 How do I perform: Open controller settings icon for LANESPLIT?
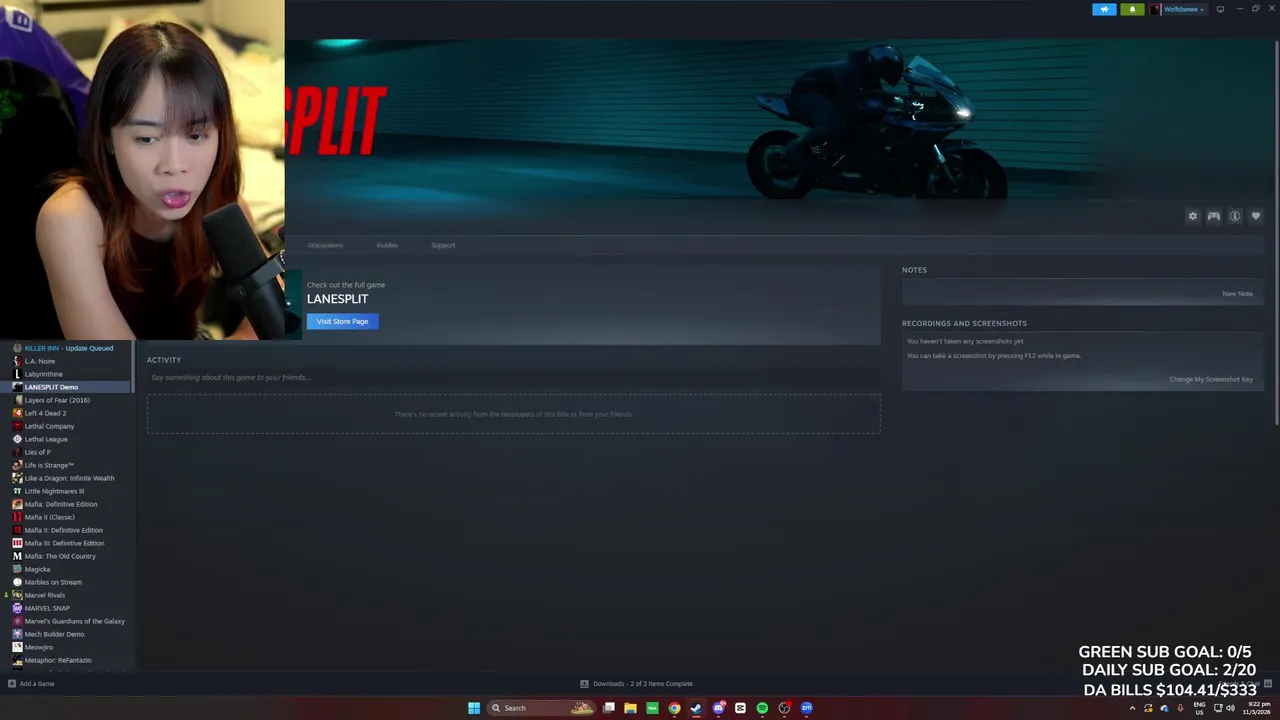[x=1213, y=216]
